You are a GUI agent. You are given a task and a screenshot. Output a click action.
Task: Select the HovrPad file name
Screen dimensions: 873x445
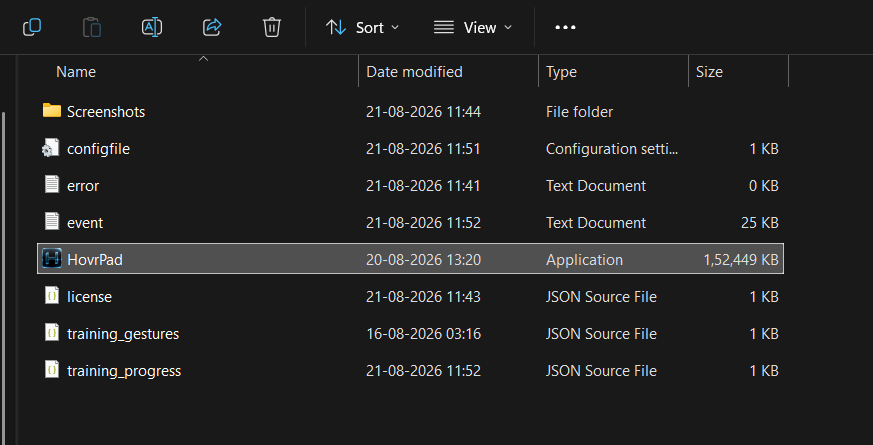tap(95, 260)
